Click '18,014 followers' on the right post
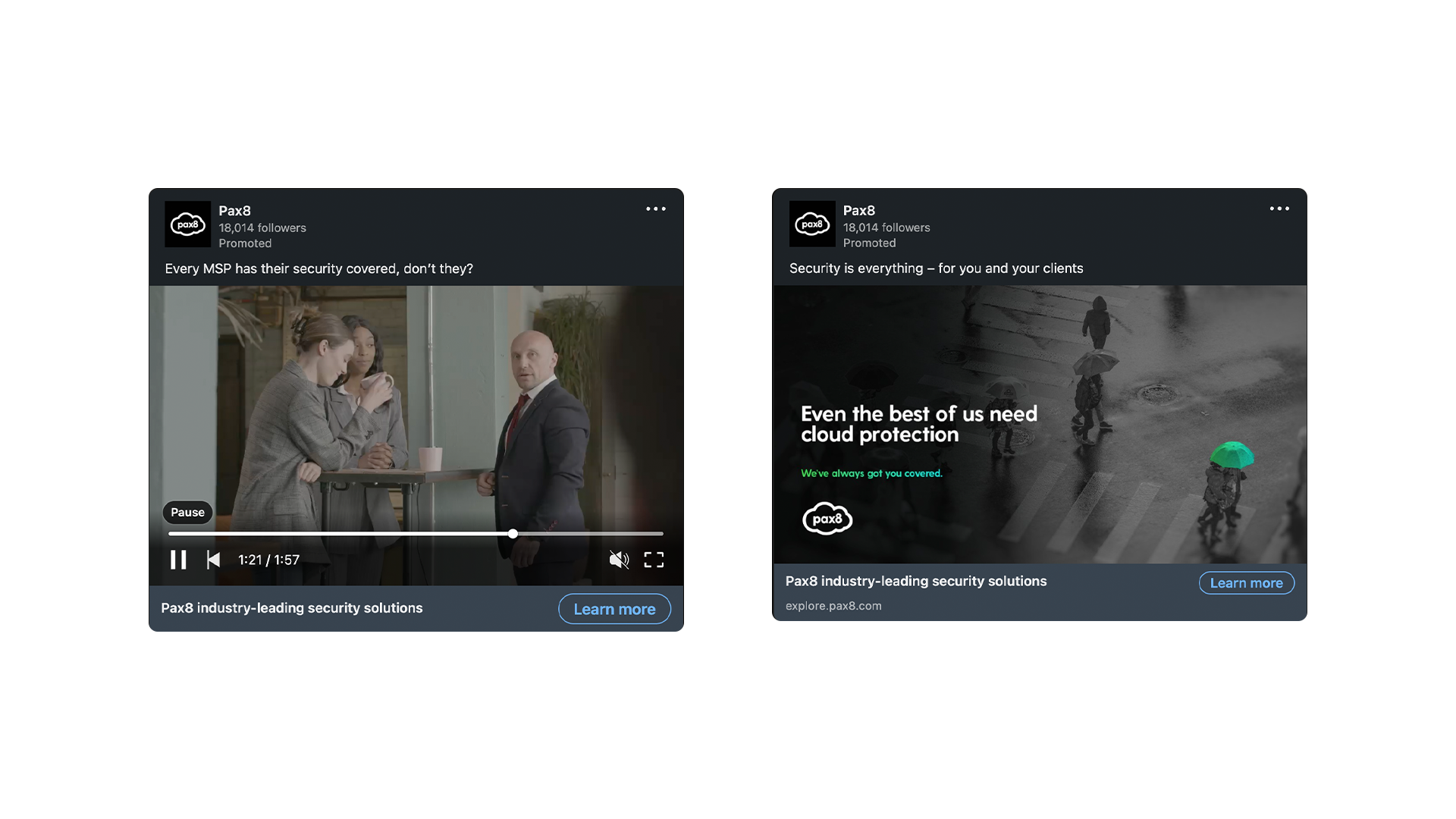The width and height of the screenshot is (1456, 819). tap(886, 227)
